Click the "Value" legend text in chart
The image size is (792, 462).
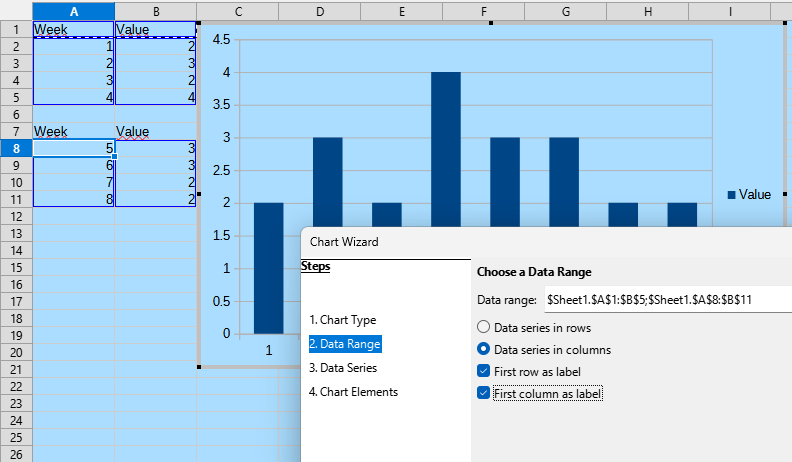tap(755, 195)
